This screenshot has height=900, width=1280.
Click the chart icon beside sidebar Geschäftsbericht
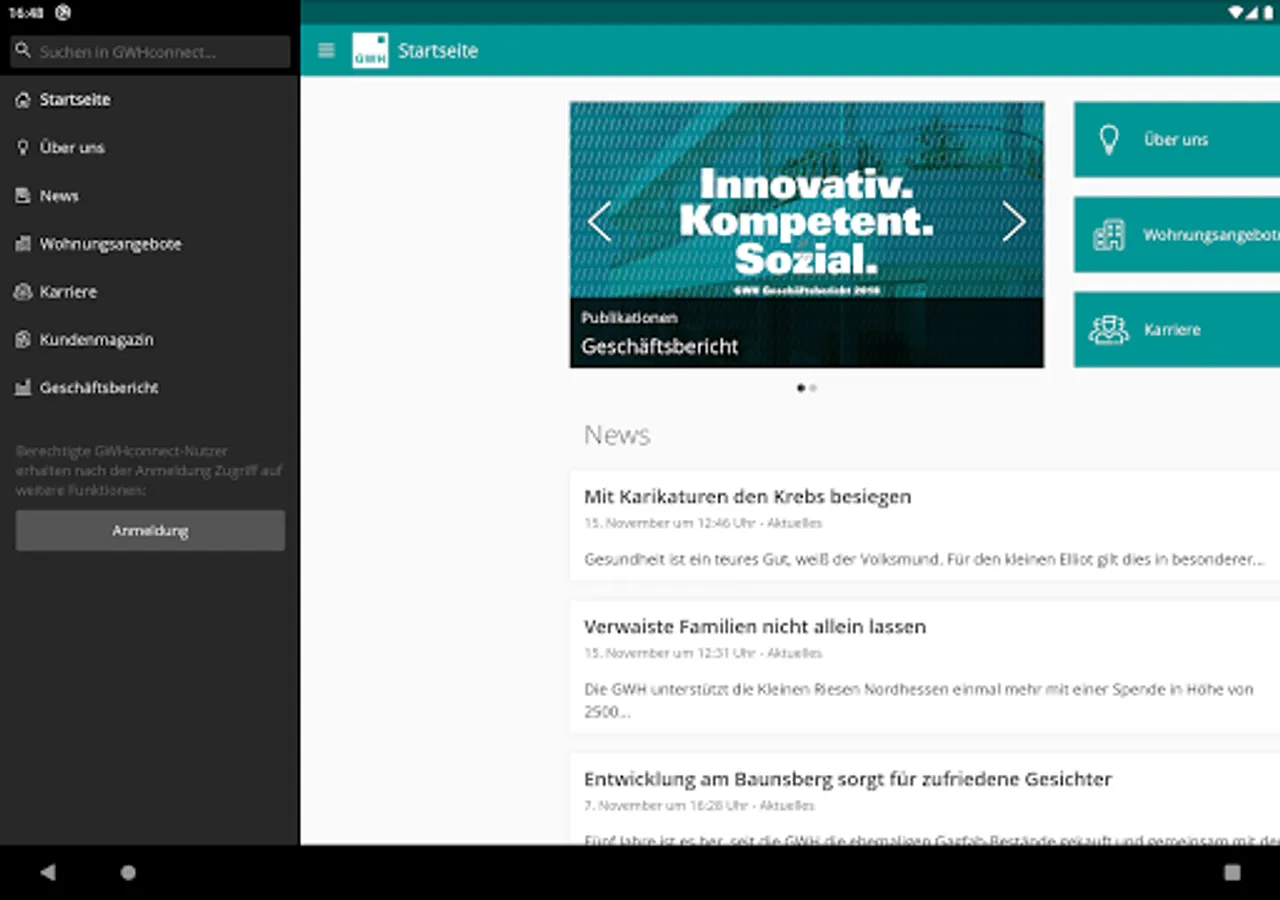pos(23,387)
